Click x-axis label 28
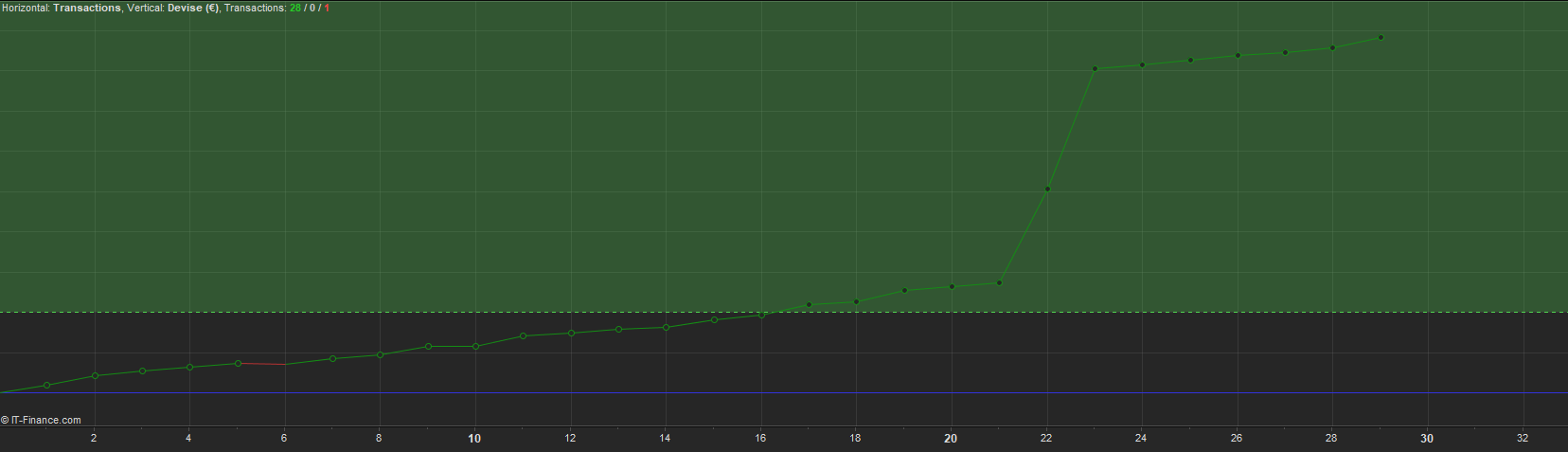The width and height of the screenshot is (1568, 452). click(x=1331, y=438)
